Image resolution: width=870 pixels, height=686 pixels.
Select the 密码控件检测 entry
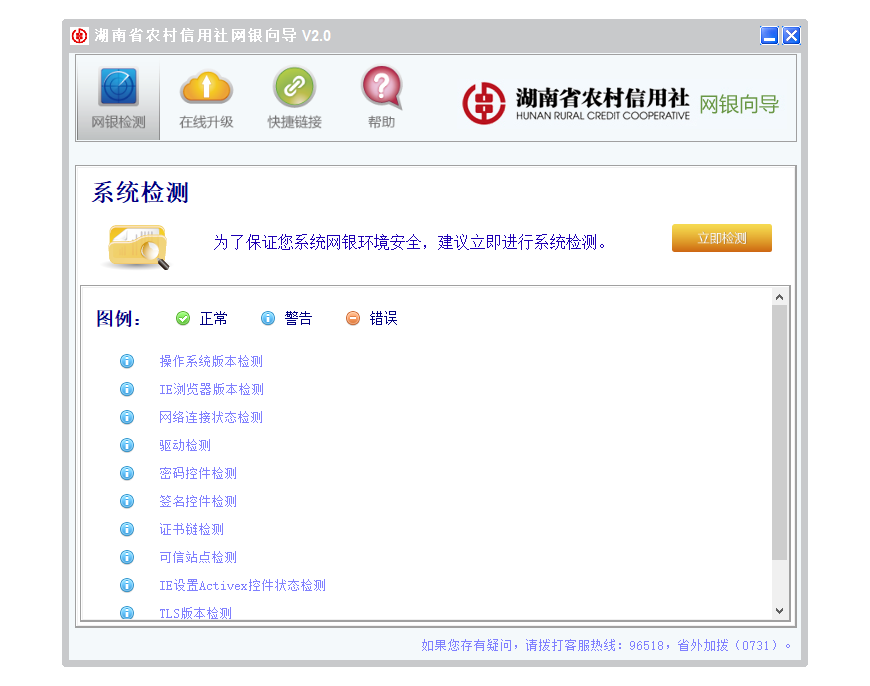198,473
